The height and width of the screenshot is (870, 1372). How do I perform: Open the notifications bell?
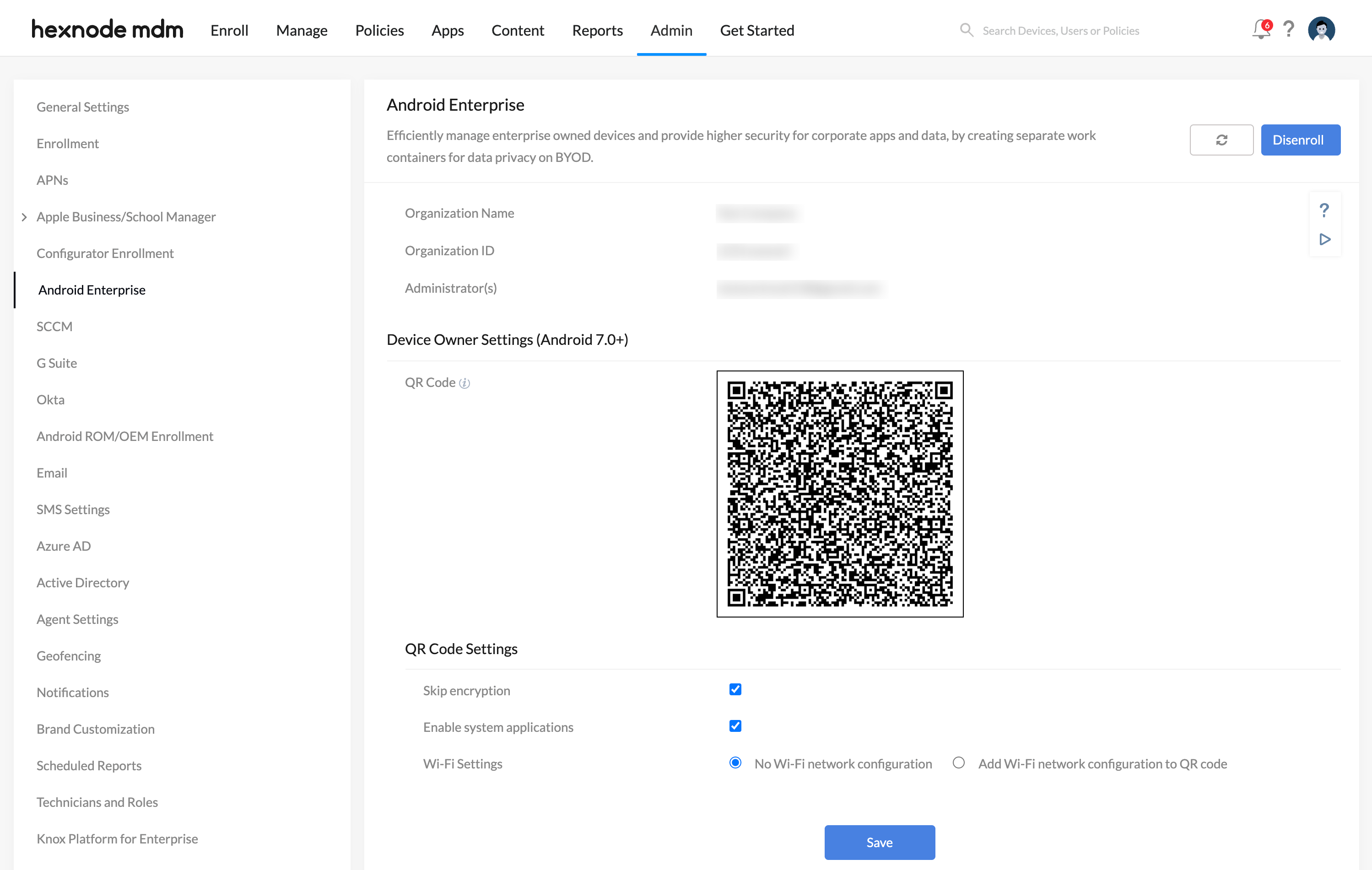(1260, 30)
